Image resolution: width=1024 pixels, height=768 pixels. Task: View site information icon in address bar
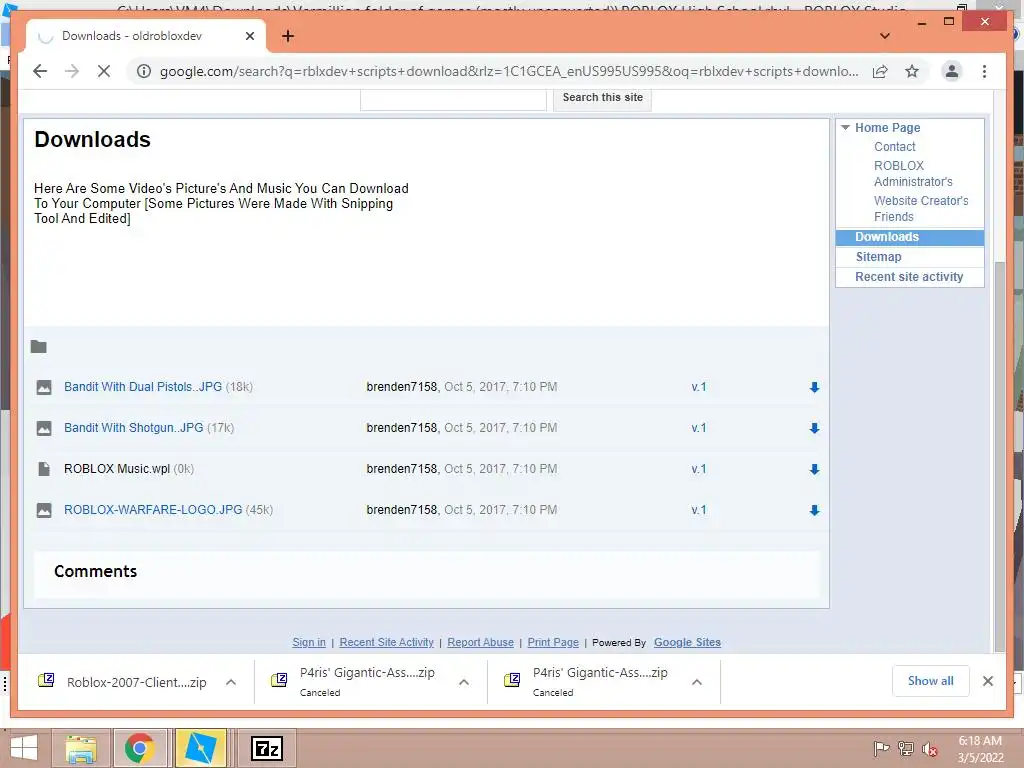tap(144, 71)
